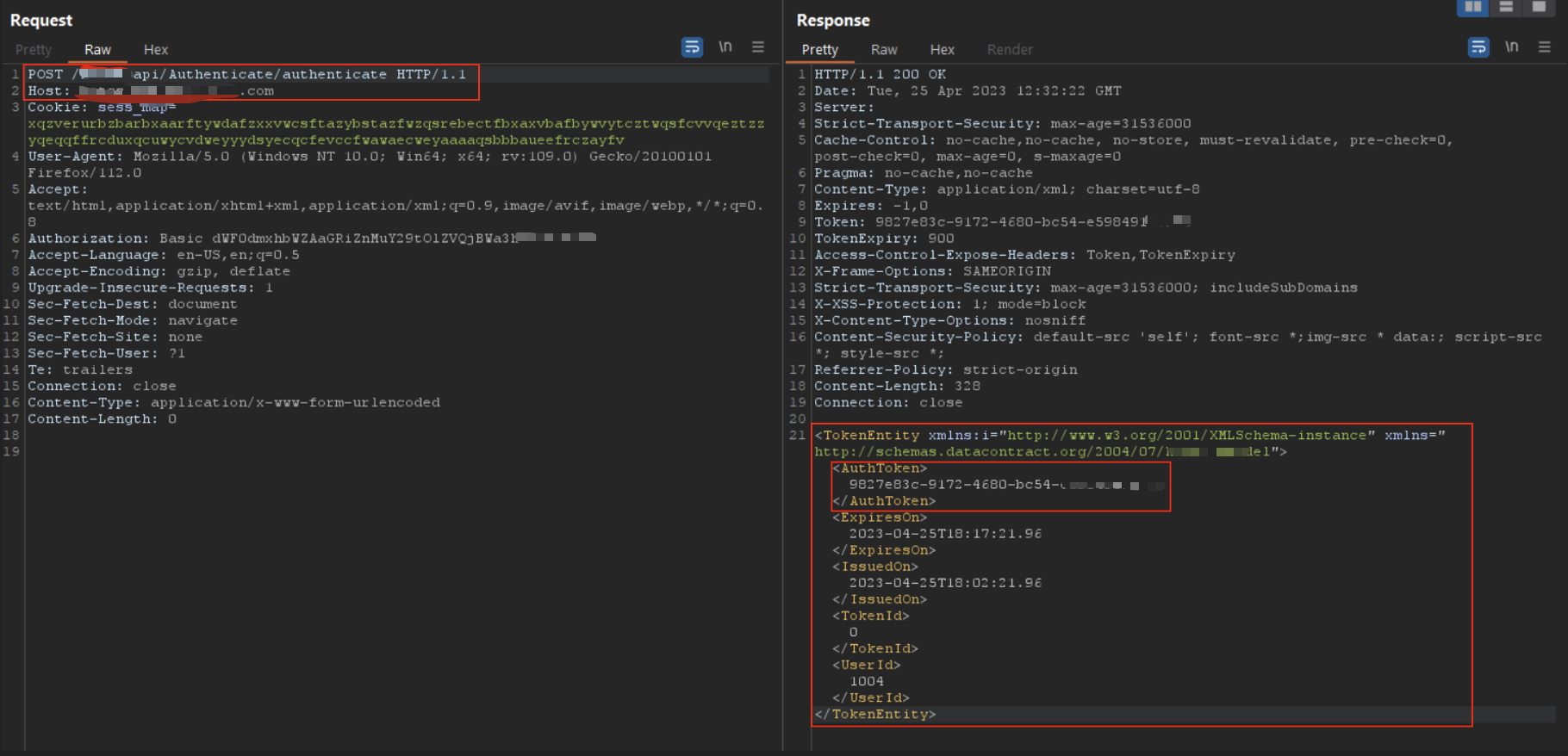Show non-printable \n characters in Request
The image size is (1568, 756).
pos(725,47)
